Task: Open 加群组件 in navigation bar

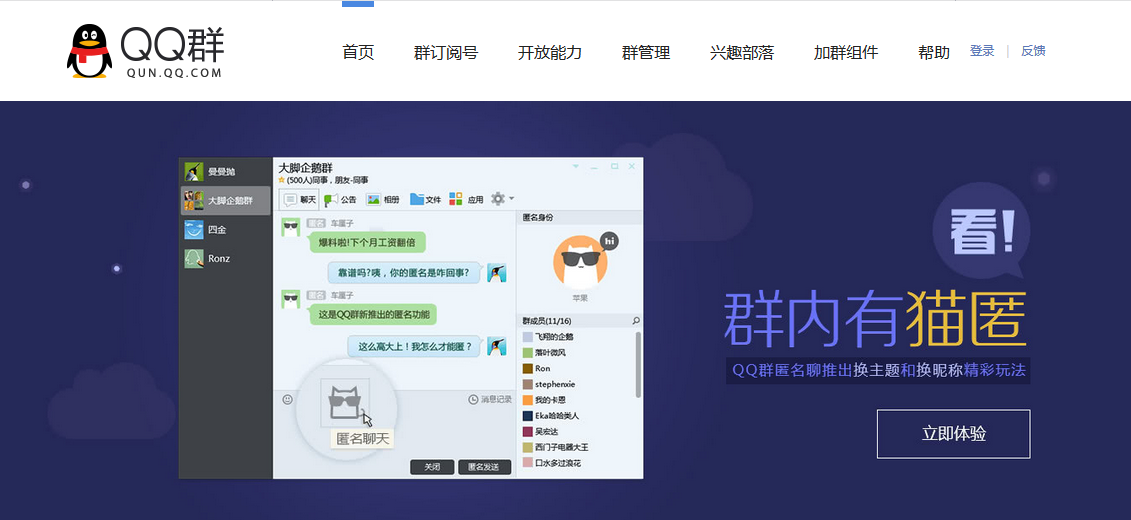Action: tap(846, 53)
